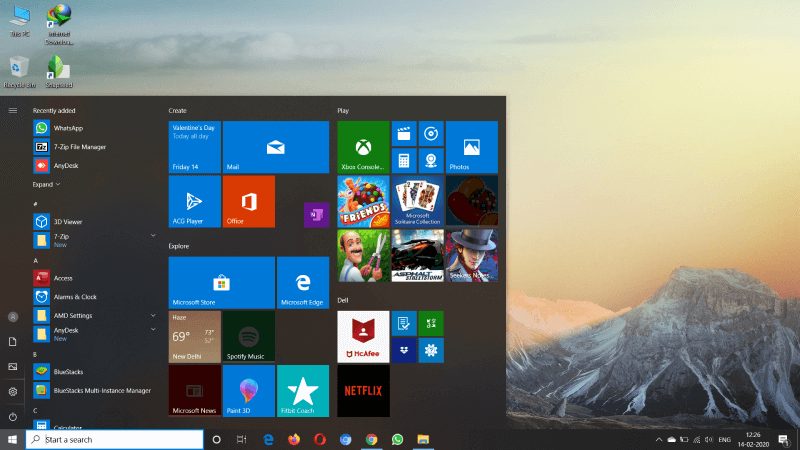The image size is (800, 450).
Task: Open File Explorer from the taskbar
Action: (x=423, y=439)
